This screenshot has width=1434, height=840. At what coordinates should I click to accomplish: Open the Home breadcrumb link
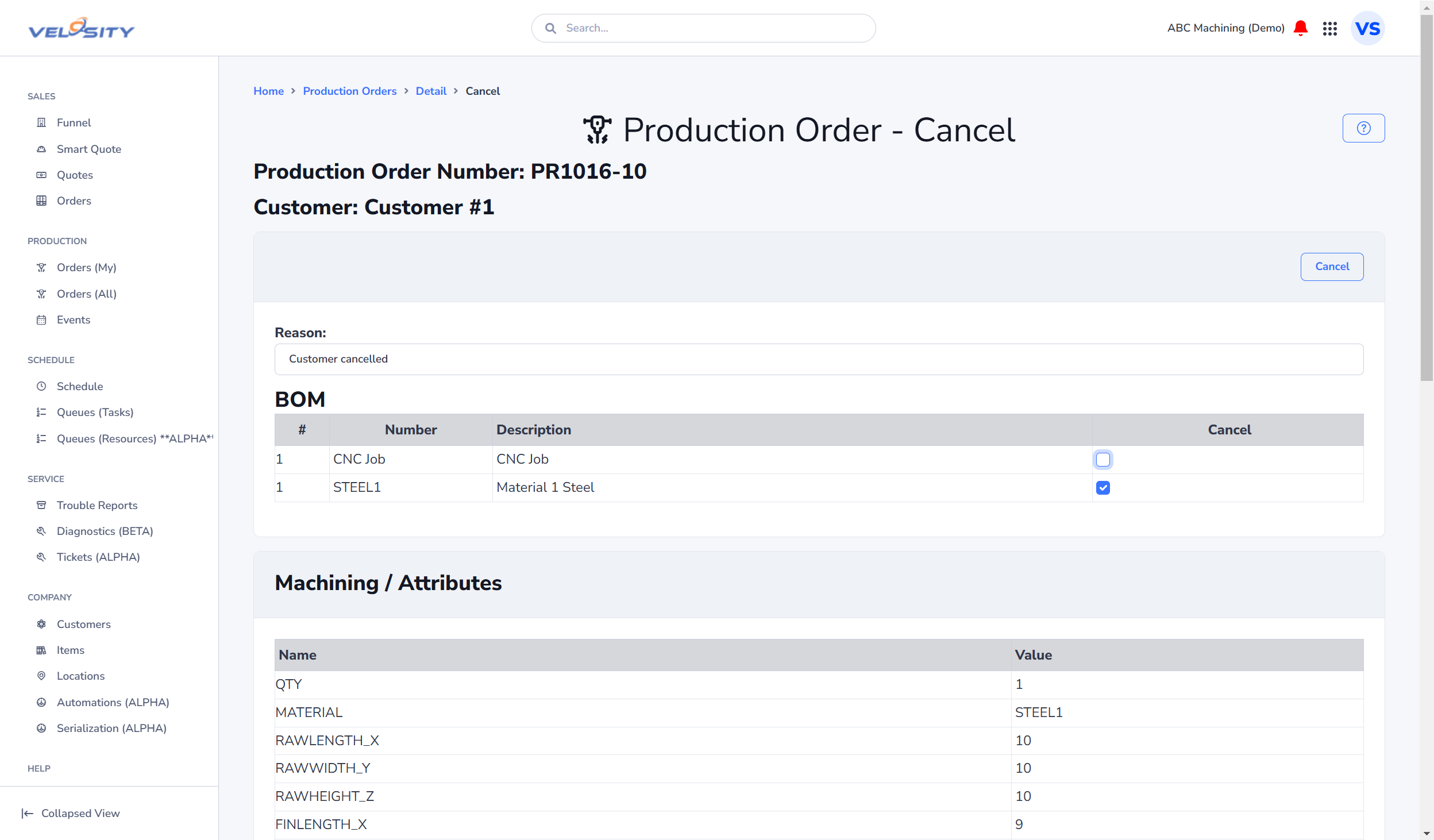point(268,91)
